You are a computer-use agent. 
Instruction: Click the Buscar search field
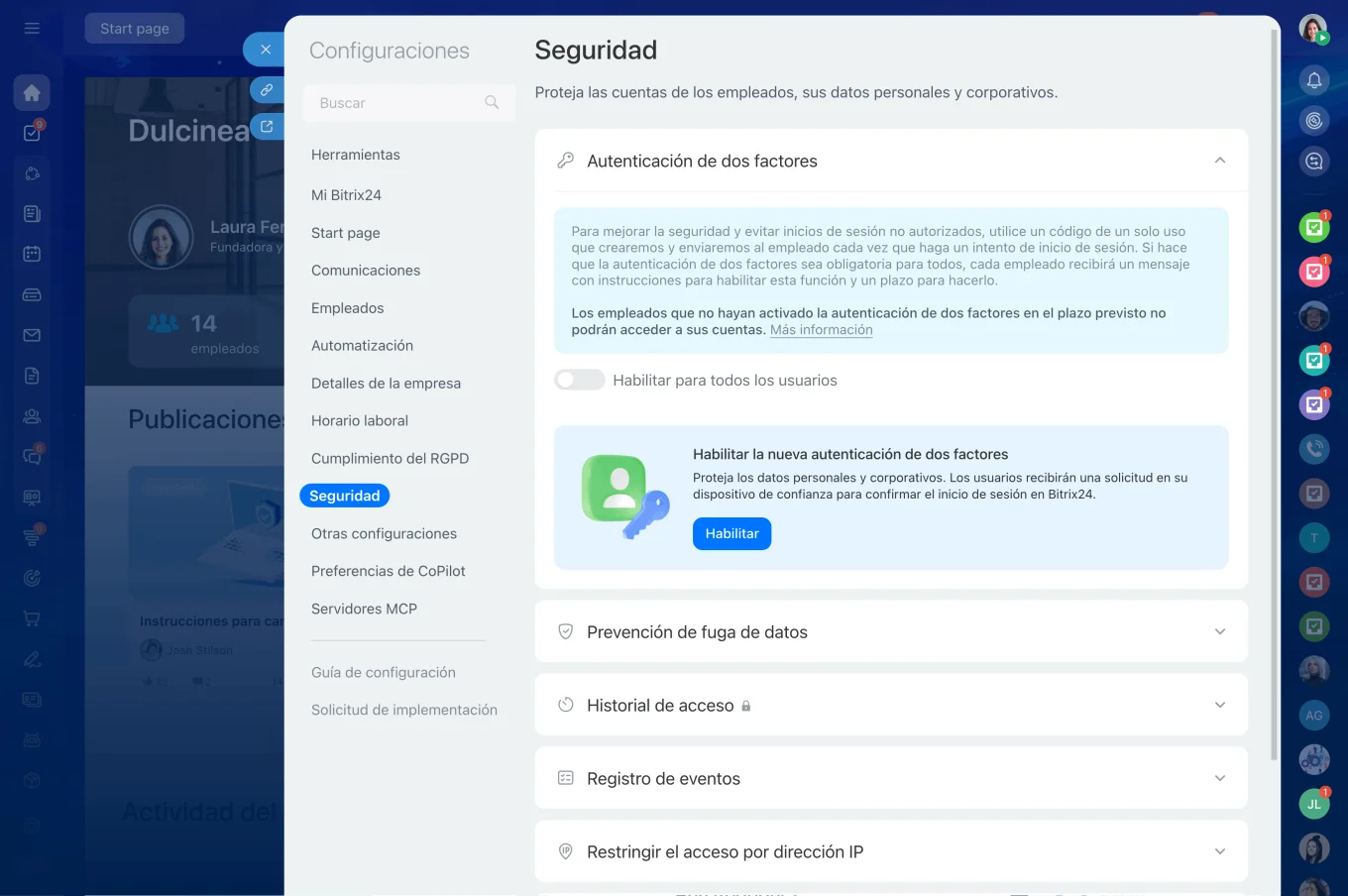396,103
